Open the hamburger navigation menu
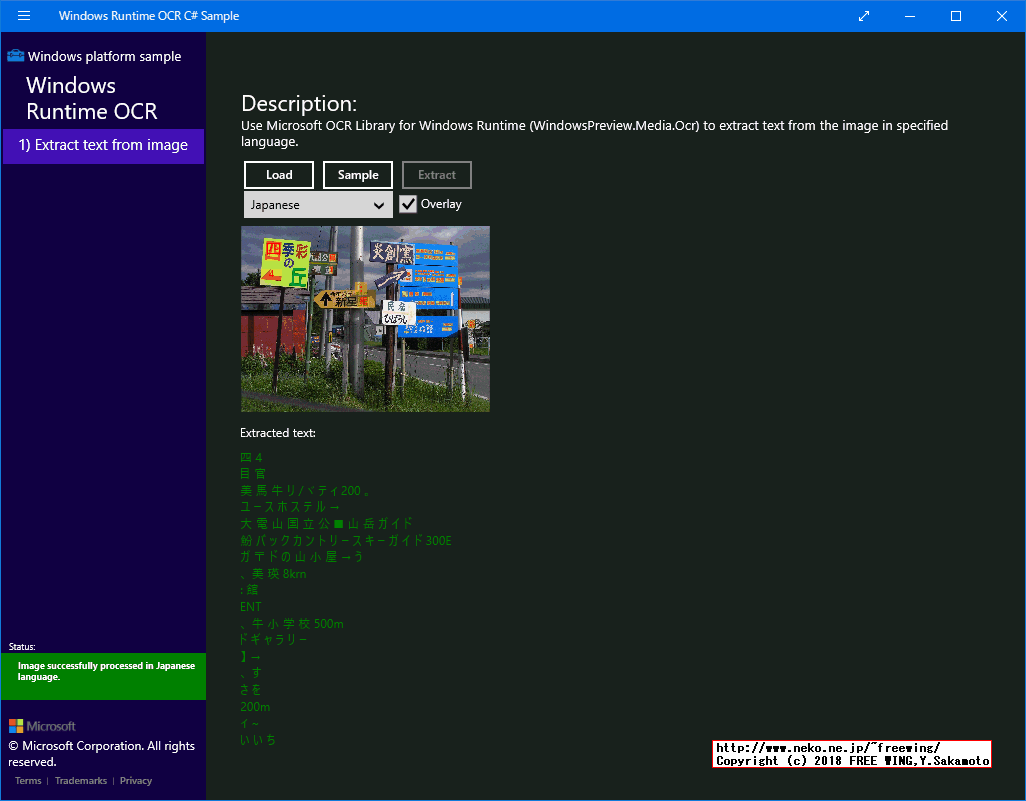This screenshot has width=1026, height=801. 23,16
